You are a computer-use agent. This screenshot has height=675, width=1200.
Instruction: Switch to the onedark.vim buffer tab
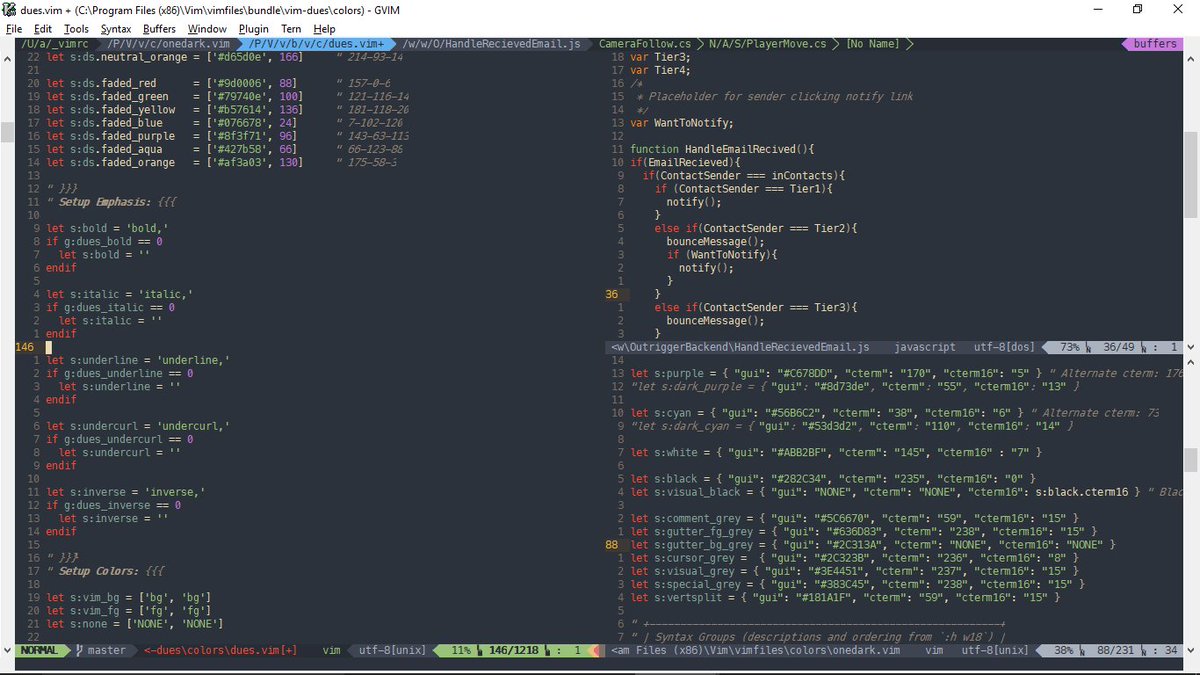pyautogui.click(x=169, y=44)
